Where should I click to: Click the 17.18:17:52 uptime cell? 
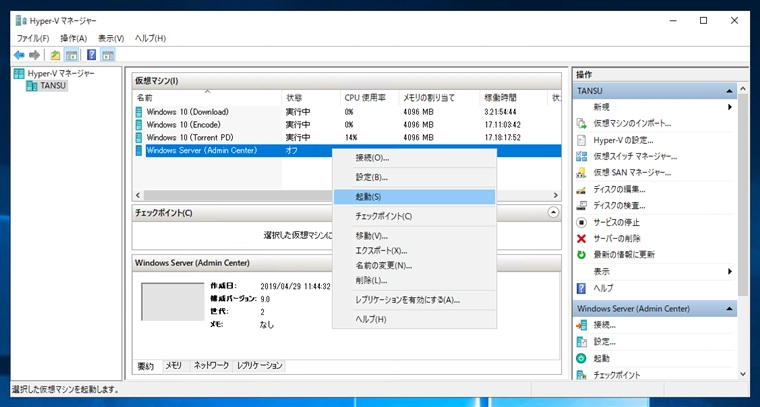(503, 138)
